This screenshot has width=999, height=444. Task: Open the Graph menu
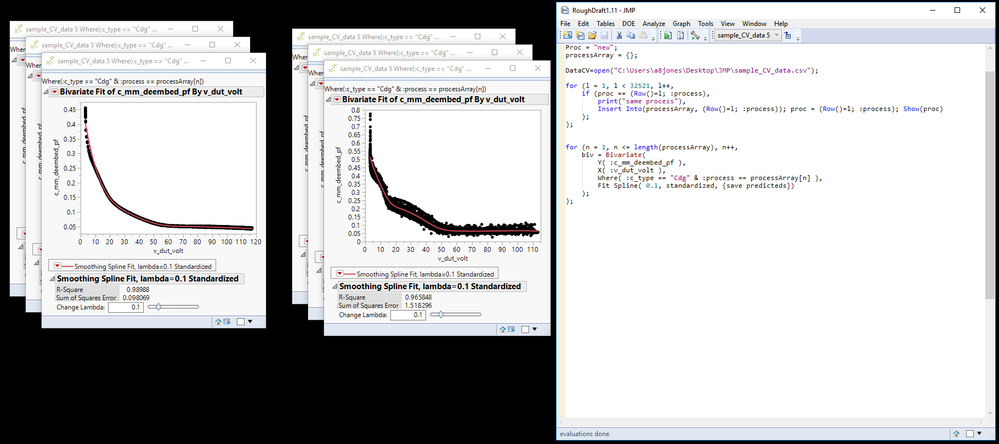pyautogui.click(x=681, y=24)
